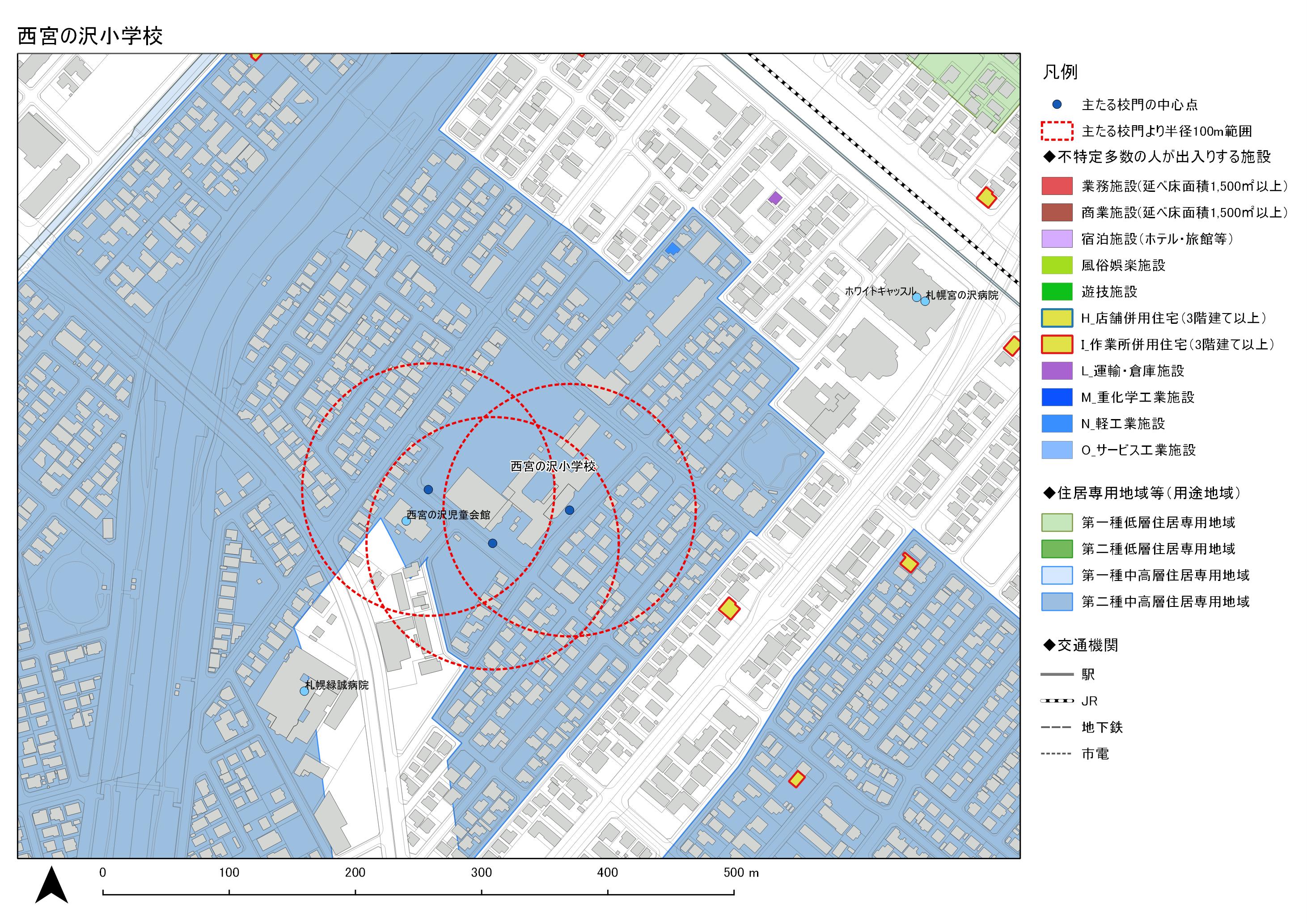Viewport: 1307px width, 924px height.
Task: Click the bright blue light-industry building on map
Action: pos(673,248)
